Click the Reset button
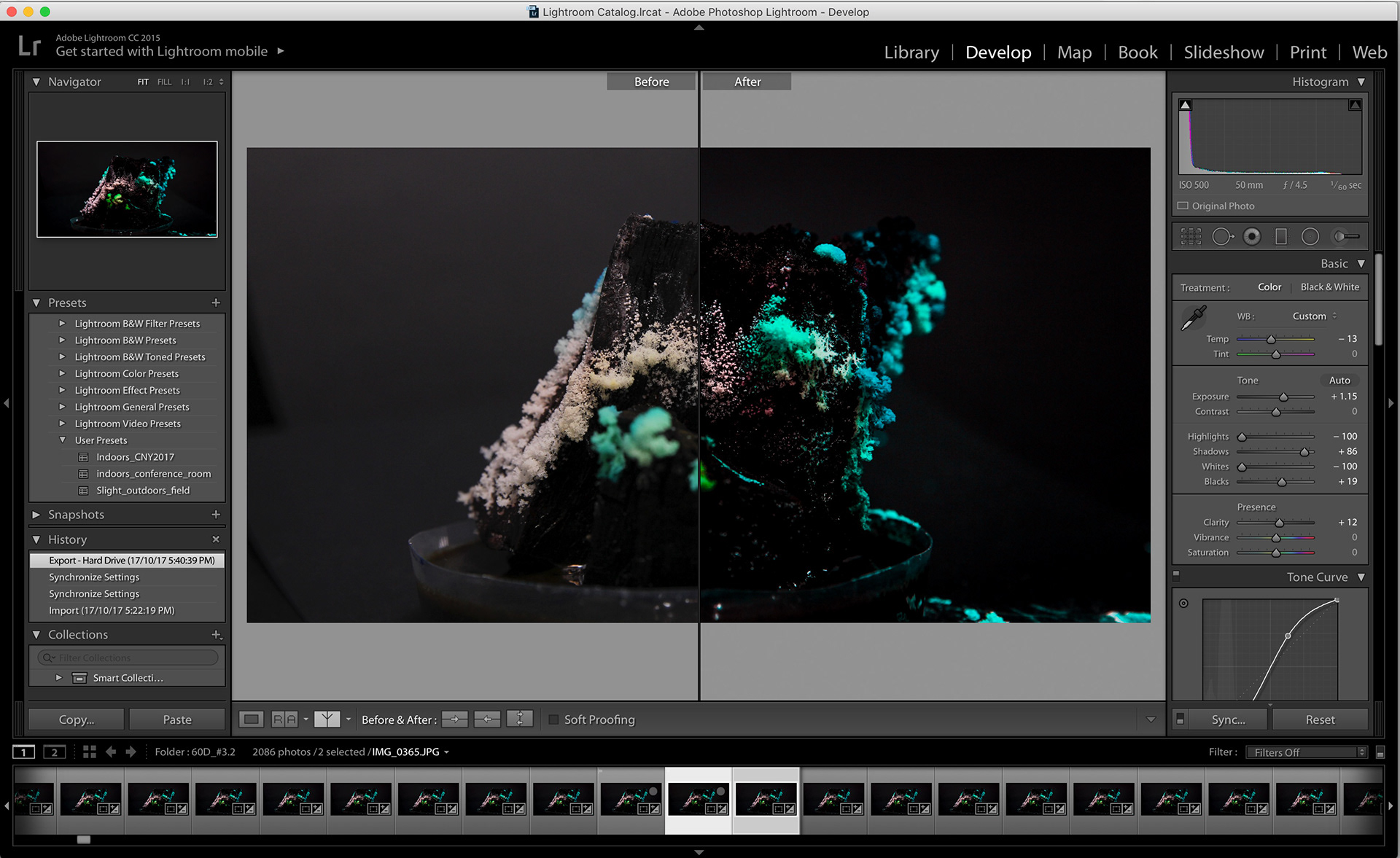This screenshot has height=858, width=1400. click(x=1320, y=719)
